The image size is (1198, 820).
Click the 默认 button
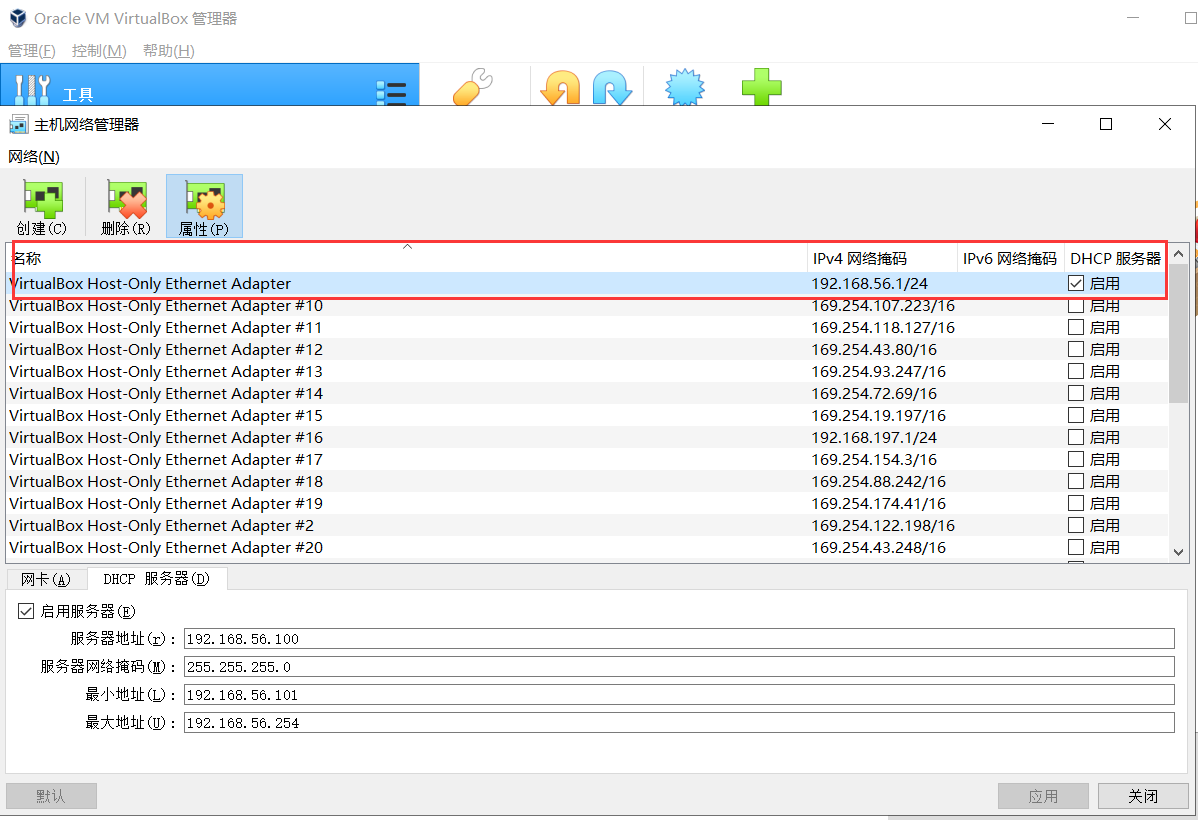(51, 796)
